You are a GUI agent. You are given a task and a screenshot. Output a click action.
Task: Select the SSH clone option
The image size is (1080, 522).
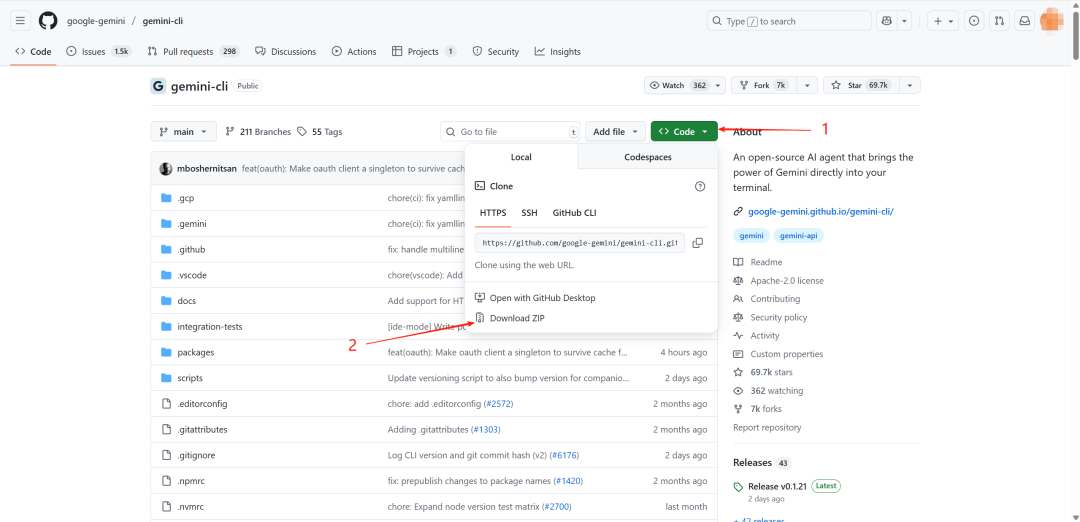click(530, 213)
